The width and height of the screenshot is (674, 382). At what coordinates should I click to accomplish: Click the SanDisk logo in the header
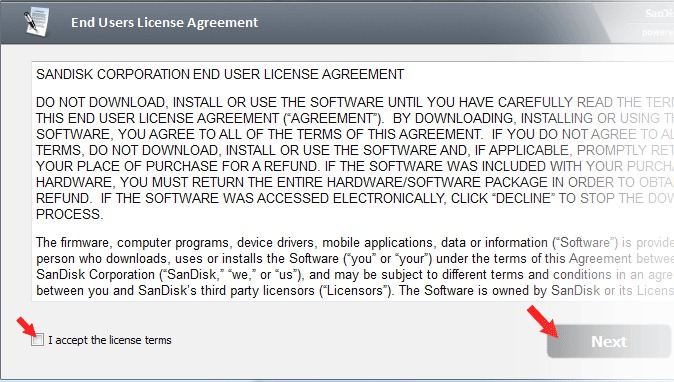659,13
